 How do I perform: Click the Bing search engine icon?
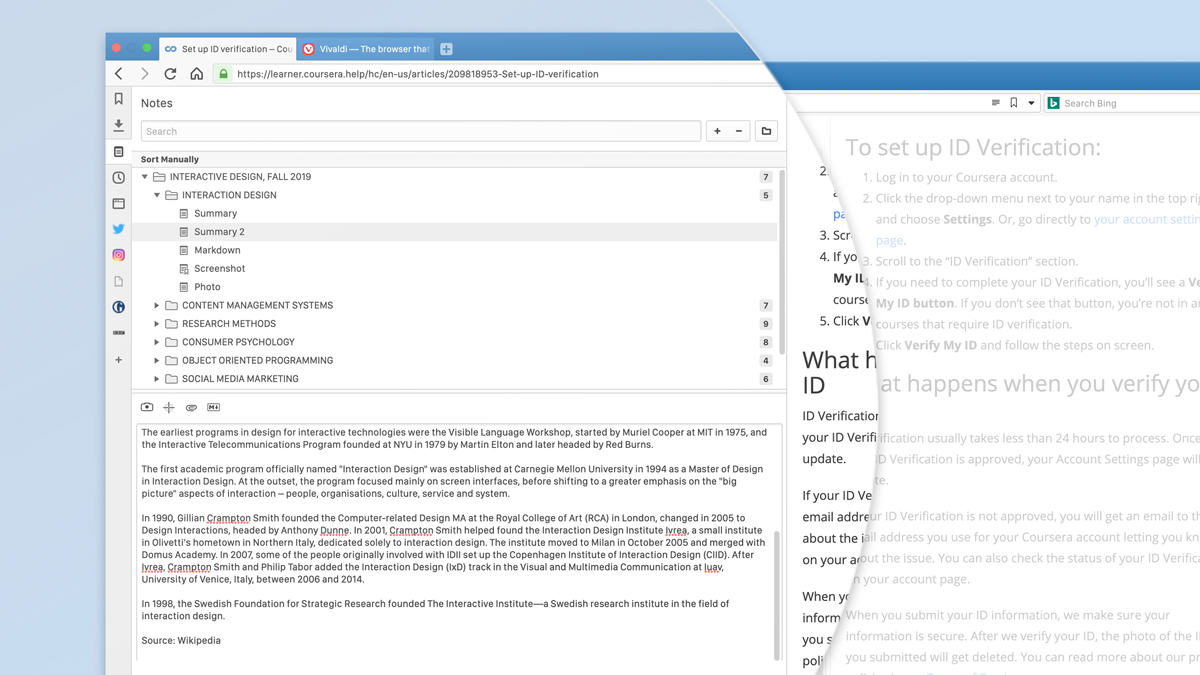click(1053, 103)
